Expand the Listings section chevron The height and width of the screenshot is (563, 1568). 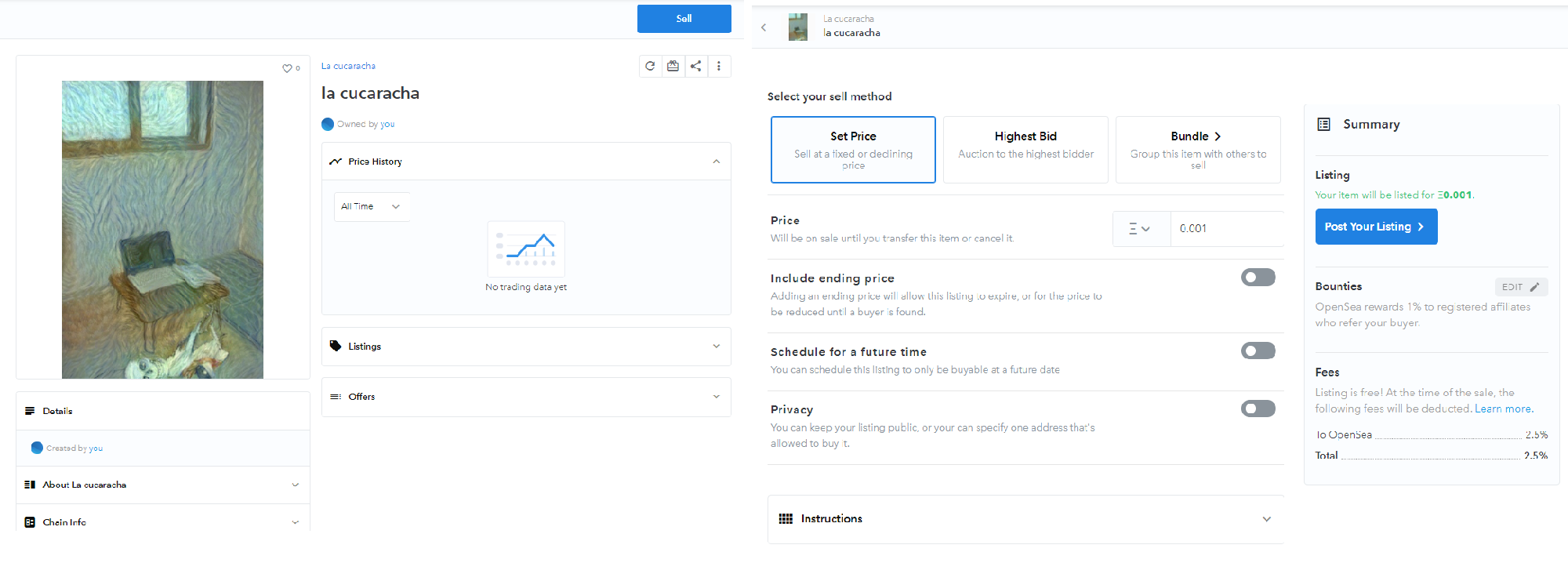point(716,346)
